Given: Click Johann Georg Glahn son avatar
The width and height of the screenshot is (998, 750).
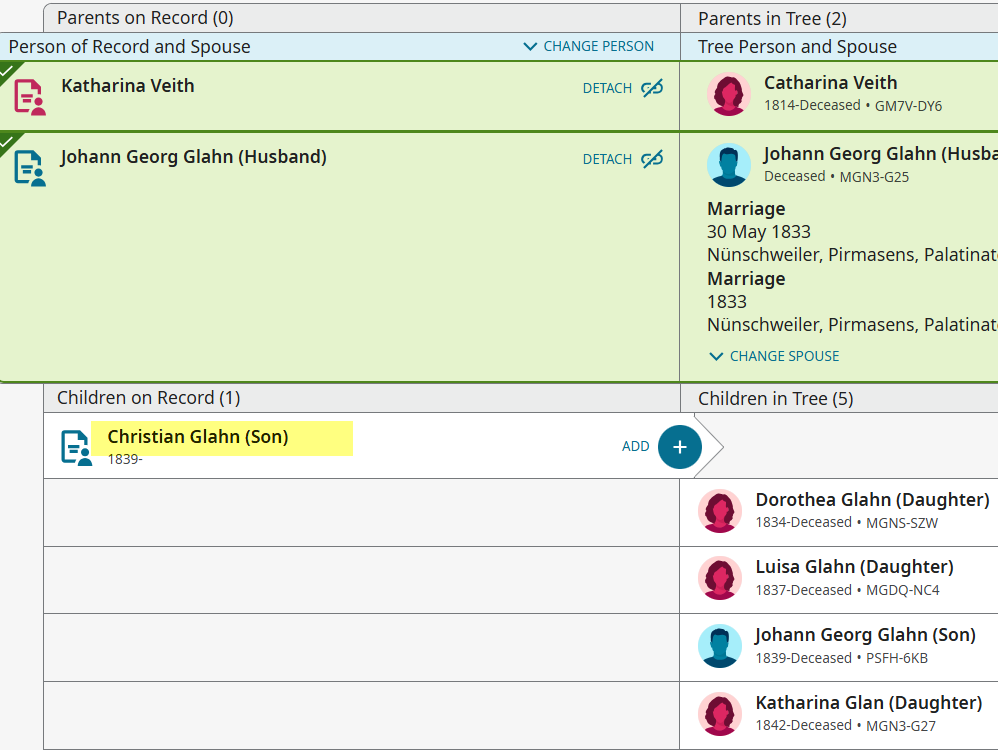Looking at the screenshot, I should pyautogui.click(x=720, y=646).
